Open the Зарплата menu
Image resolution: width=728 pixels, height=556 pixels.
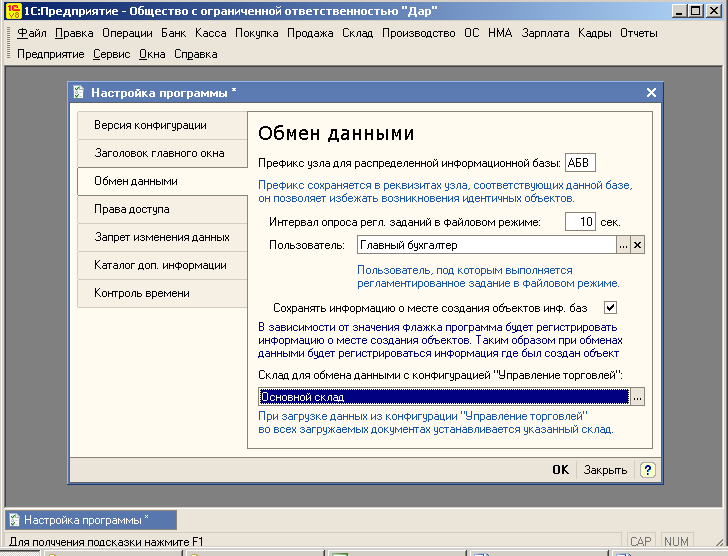(545, 33)
